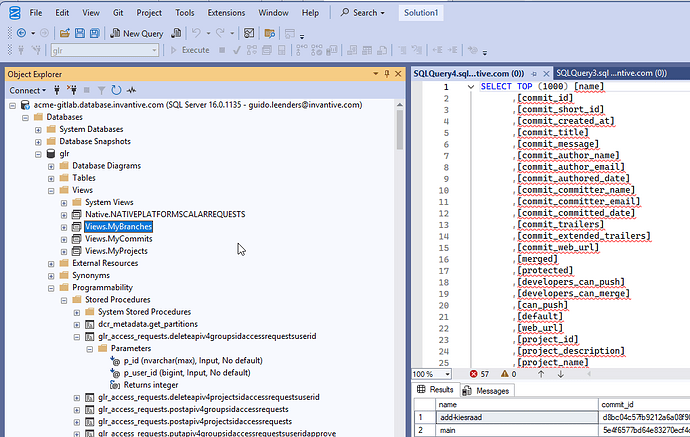Open the Extensions menu
The height and width of the screenshot is (437, 690).
(x=225, y=13)
